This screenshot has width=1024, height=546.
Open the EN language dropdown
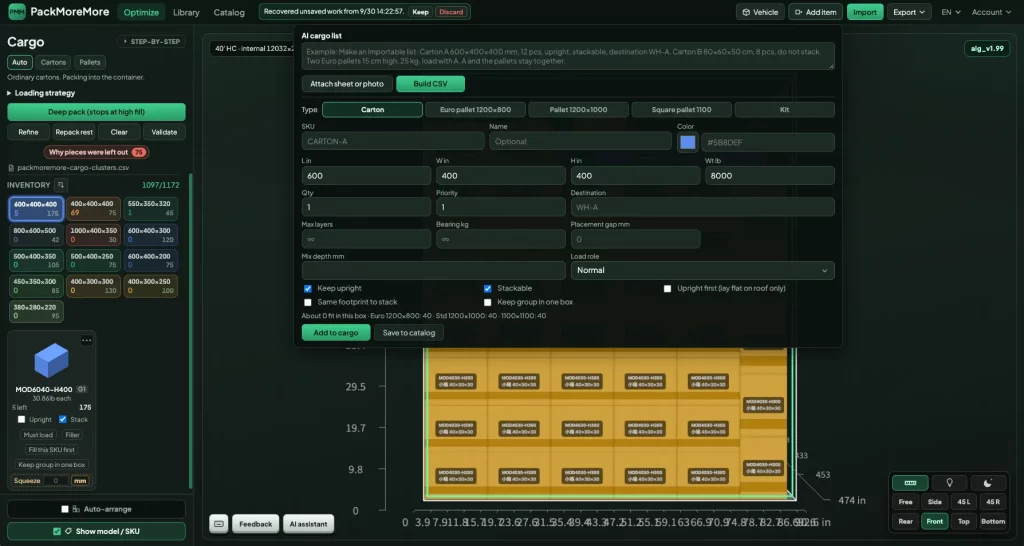coord(951,12)
